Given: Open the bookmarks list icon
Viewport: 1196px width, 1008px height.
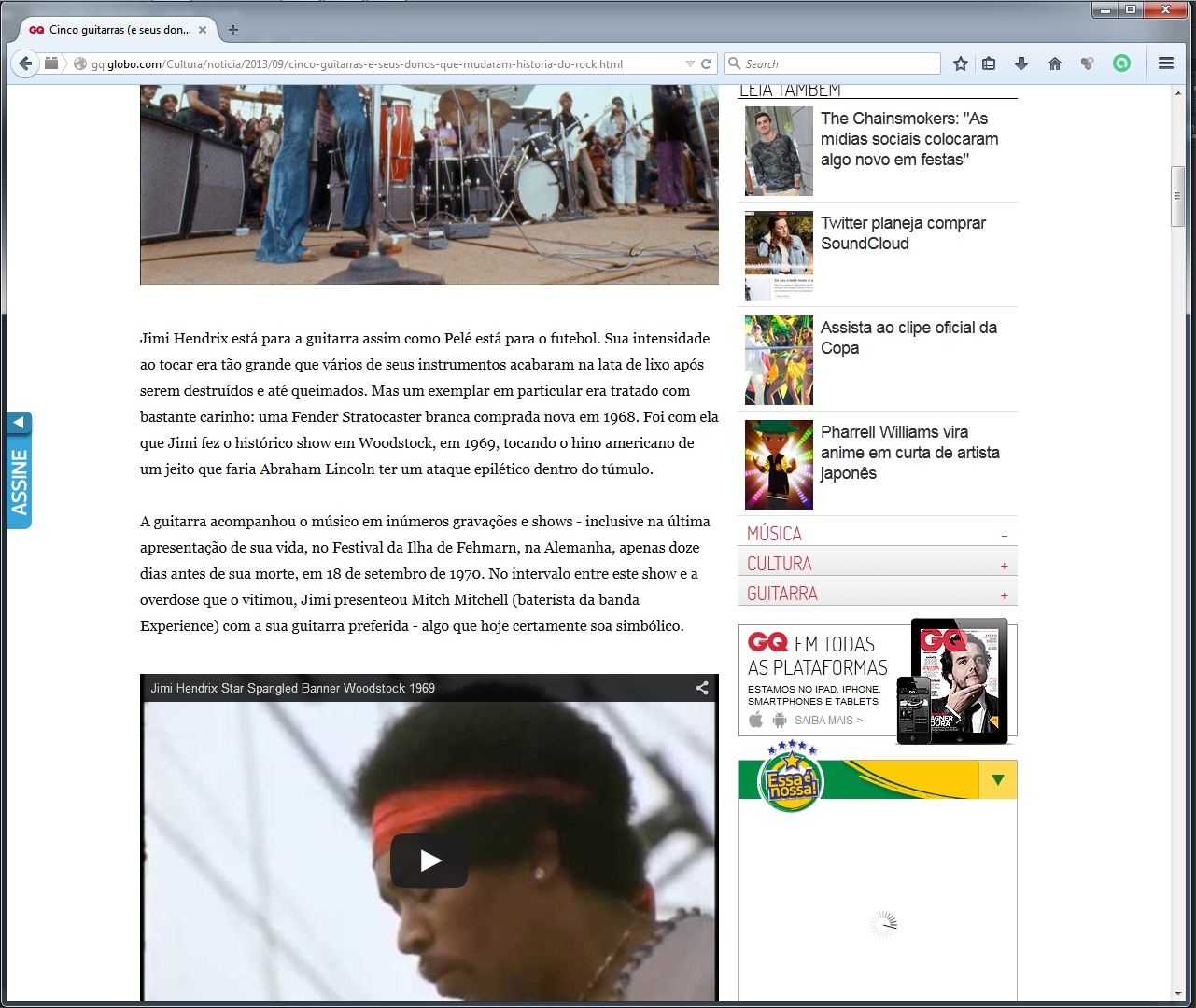Looking at the screenshot, I should point(989,63).
